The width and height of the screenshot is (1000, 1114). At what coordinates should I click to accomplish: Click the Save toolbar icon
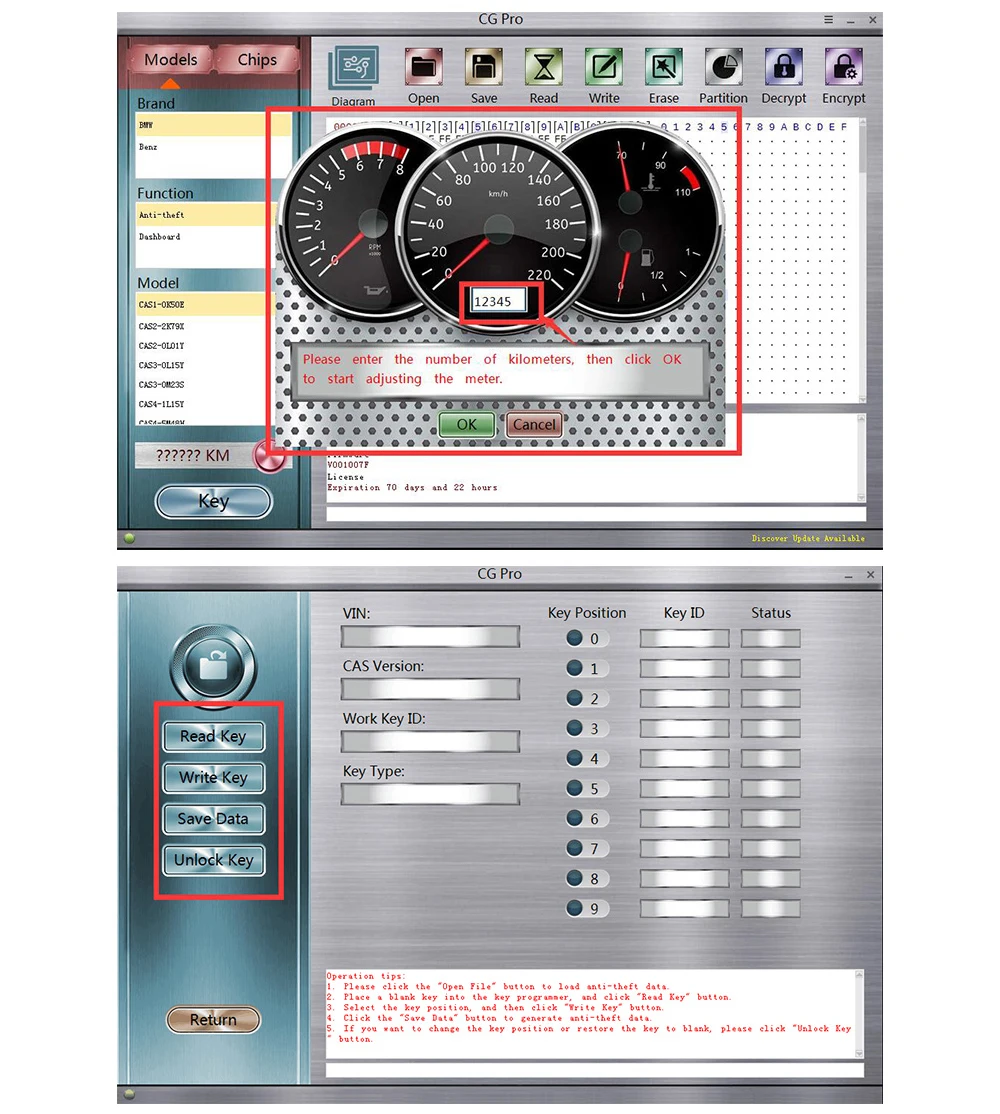coord(484,67)
